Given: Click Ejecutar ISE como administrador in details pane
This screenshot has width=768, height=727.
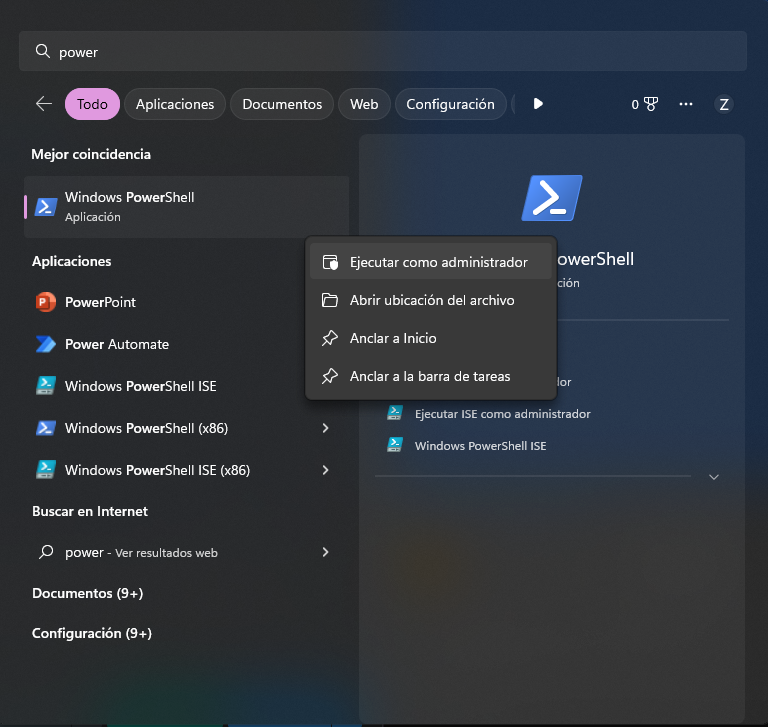Looking at the screenshot, I should coord(503,414).
